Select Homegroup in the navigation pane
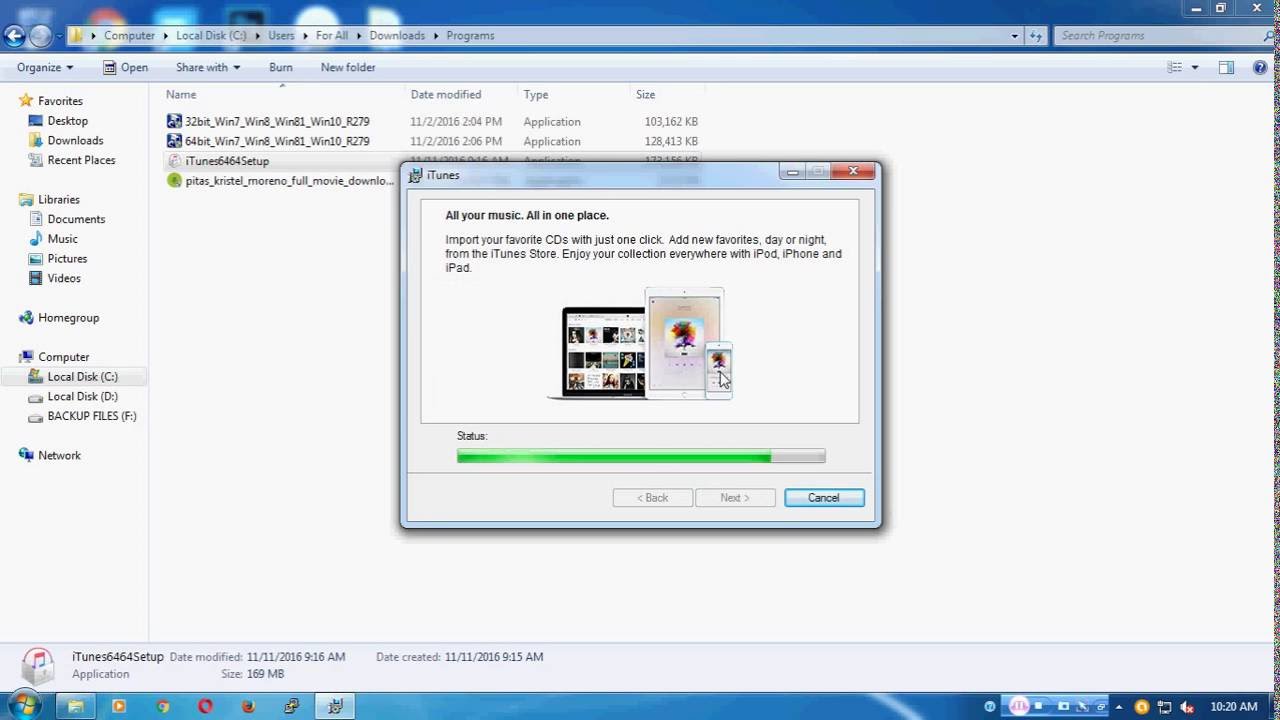Image resolution: width=1280 pixels, height=720 pixels. click(x=68, y=318)
